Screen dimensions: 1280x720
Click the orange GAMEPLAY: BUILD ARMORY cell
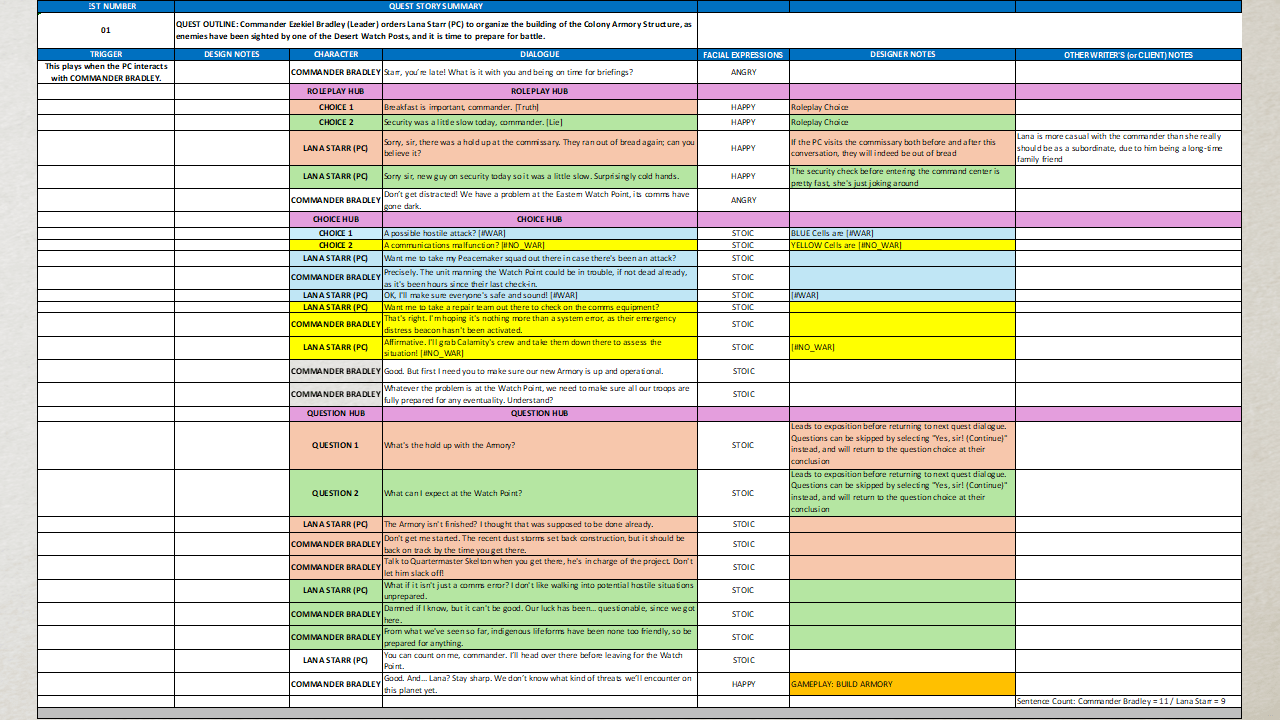(902, 684)
